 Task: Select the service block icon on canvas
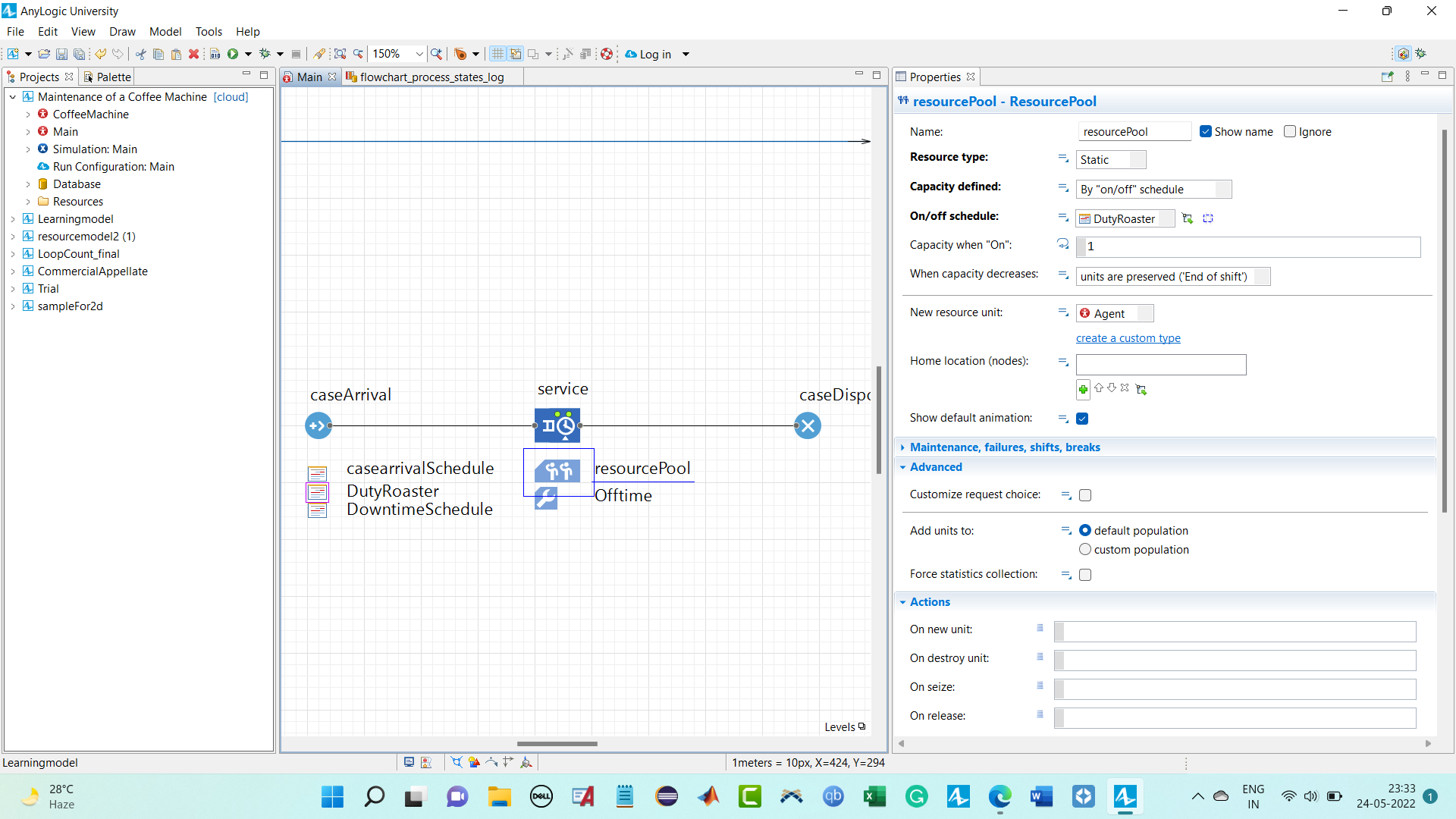click(557, 425)
